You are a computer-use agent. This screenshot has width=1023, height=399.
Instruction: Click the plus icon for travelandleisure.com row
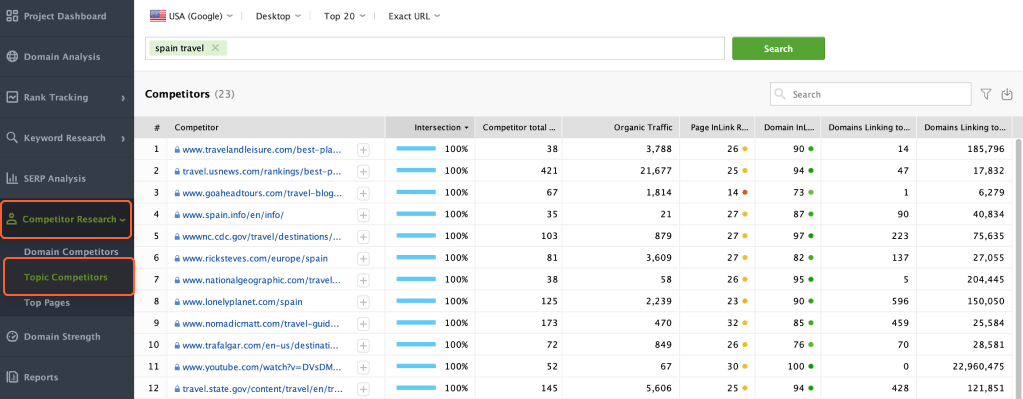pos(363,149)
